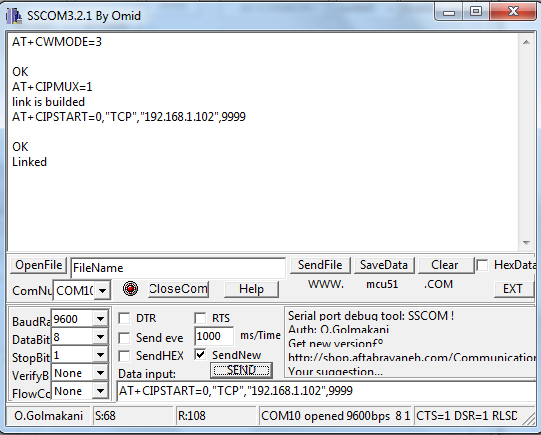Toggle the SendNew checkbox

[x=200, y=354]
